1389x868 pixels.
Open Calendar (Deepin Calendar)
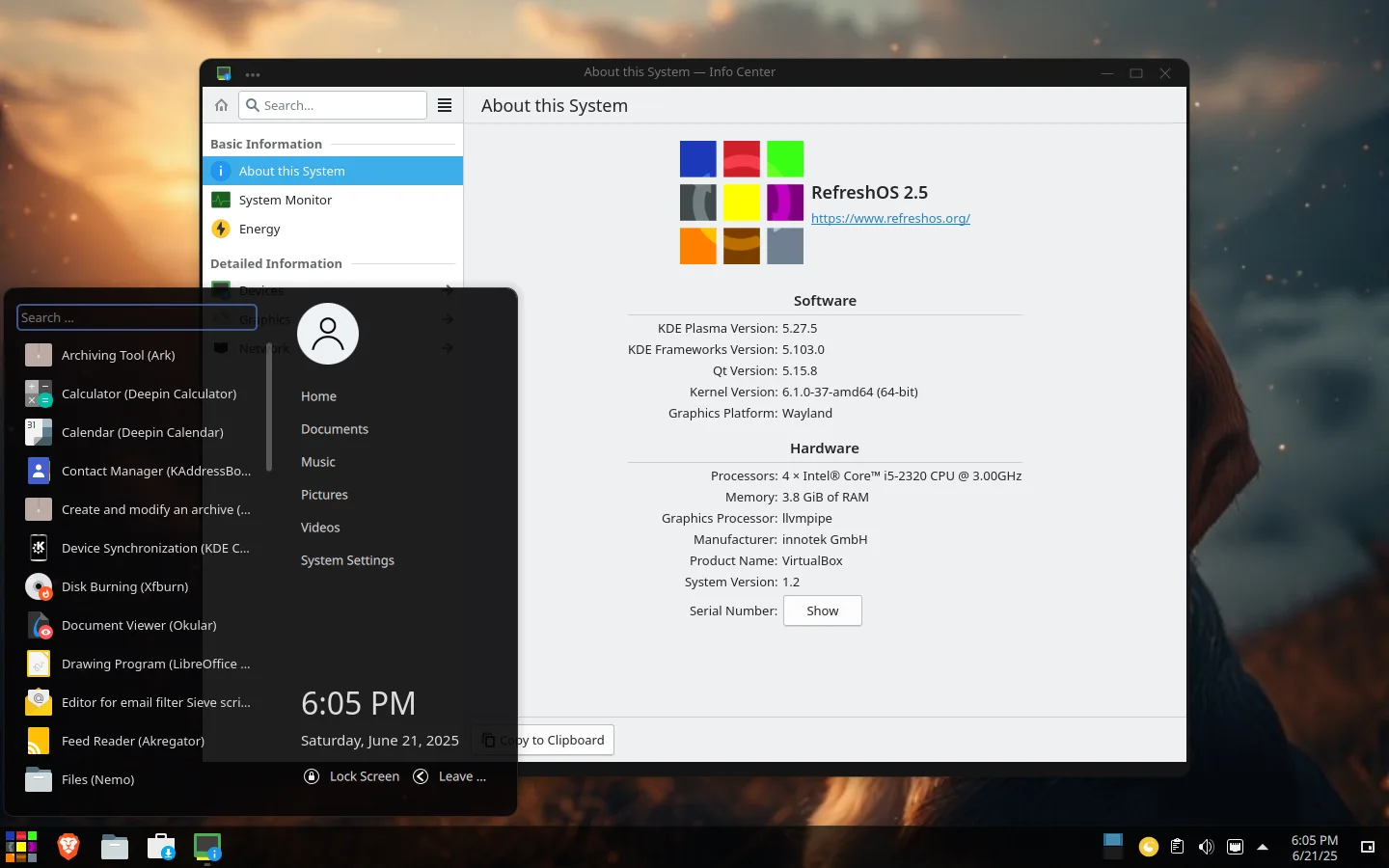point(137,432)
